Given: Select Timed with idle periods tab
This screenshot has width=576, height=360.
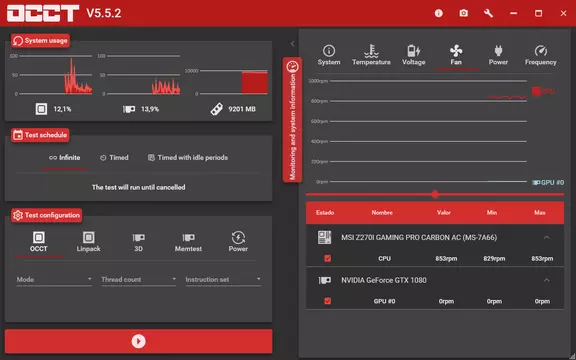Looking at the screenshot, I should click(188, 158).
